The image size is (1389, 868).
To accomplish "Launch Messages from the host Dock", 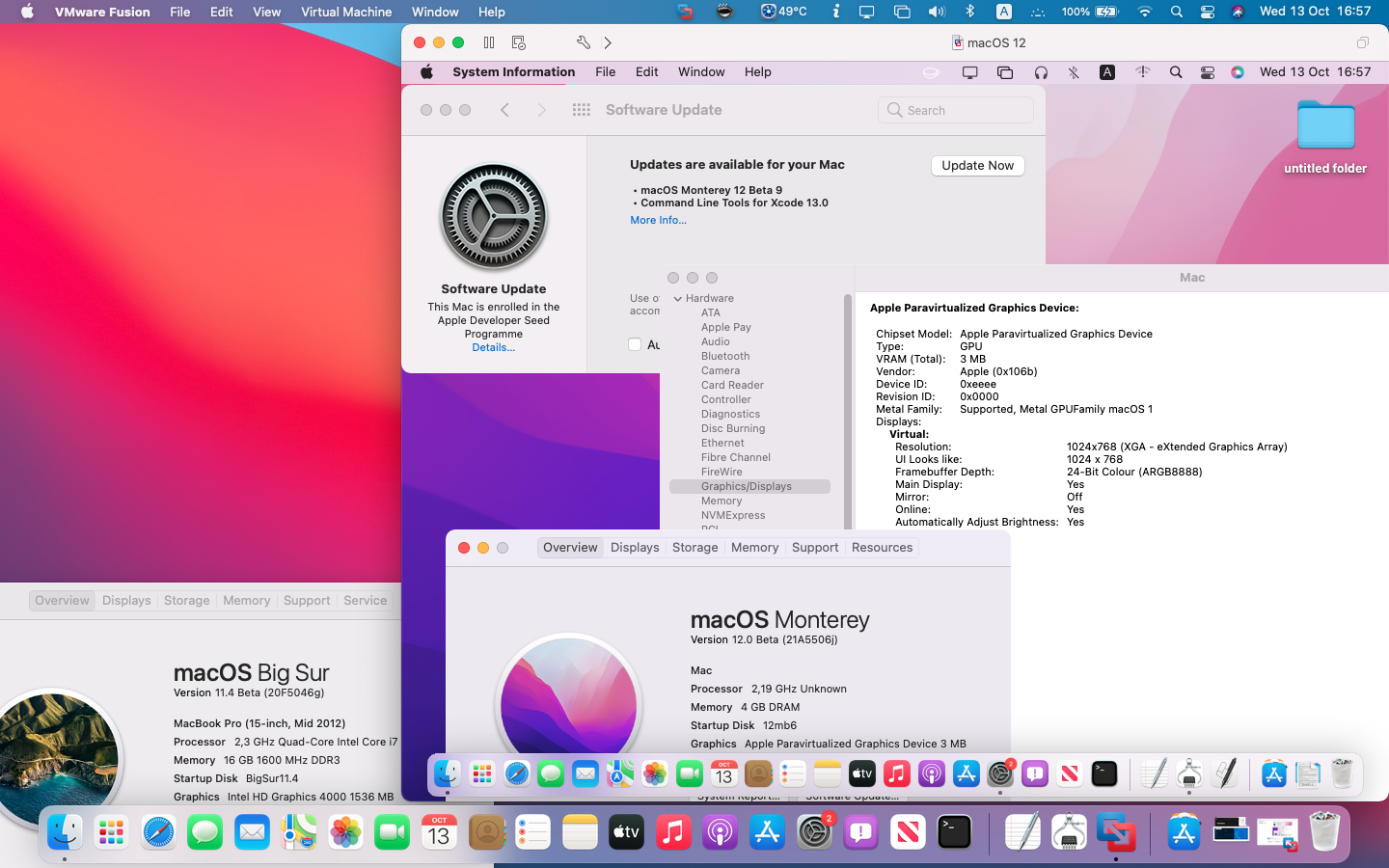I will [205, 832].
